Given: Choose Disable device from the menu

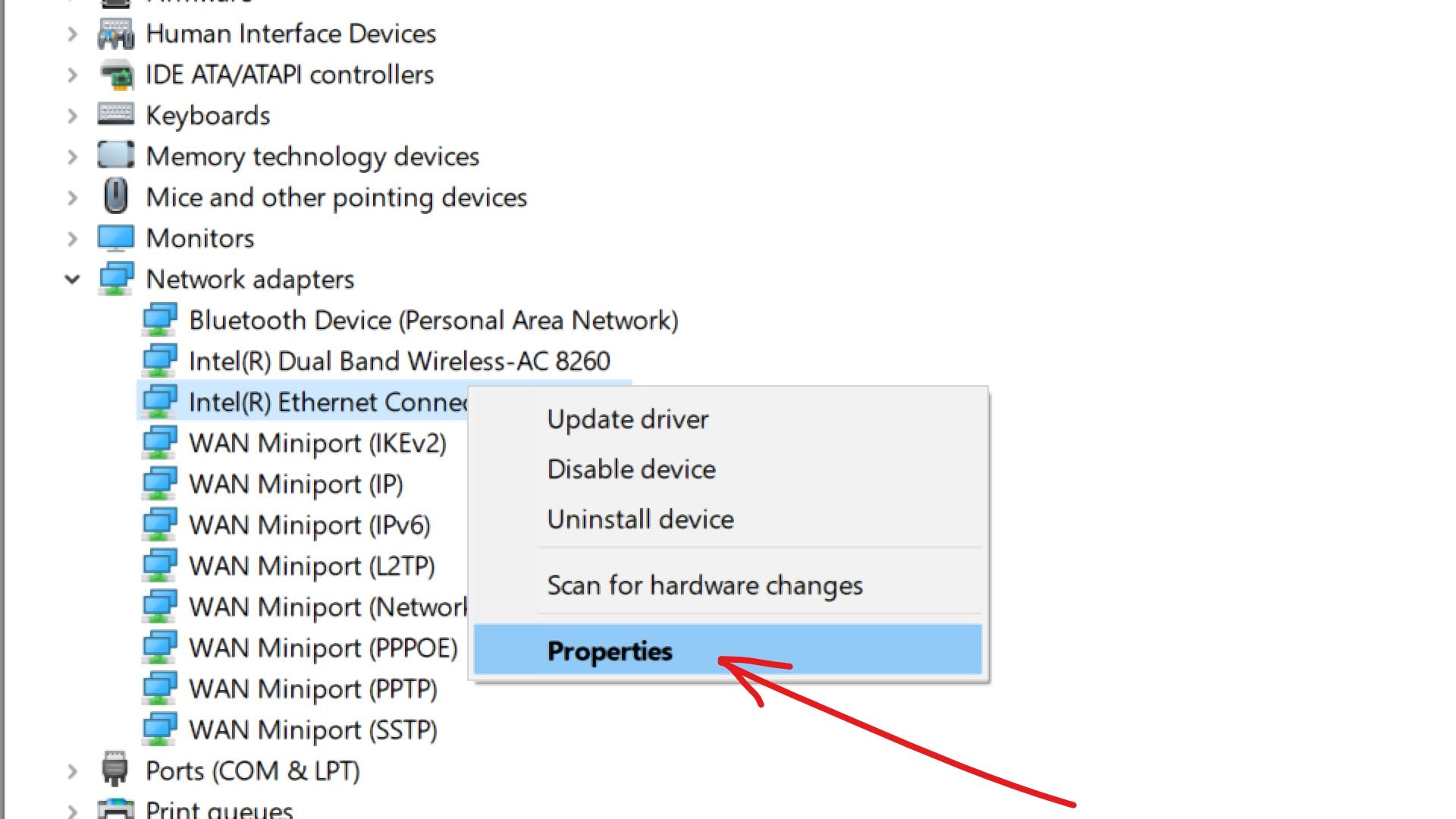Looking at the screenshot, I should [x=631, y=469].
